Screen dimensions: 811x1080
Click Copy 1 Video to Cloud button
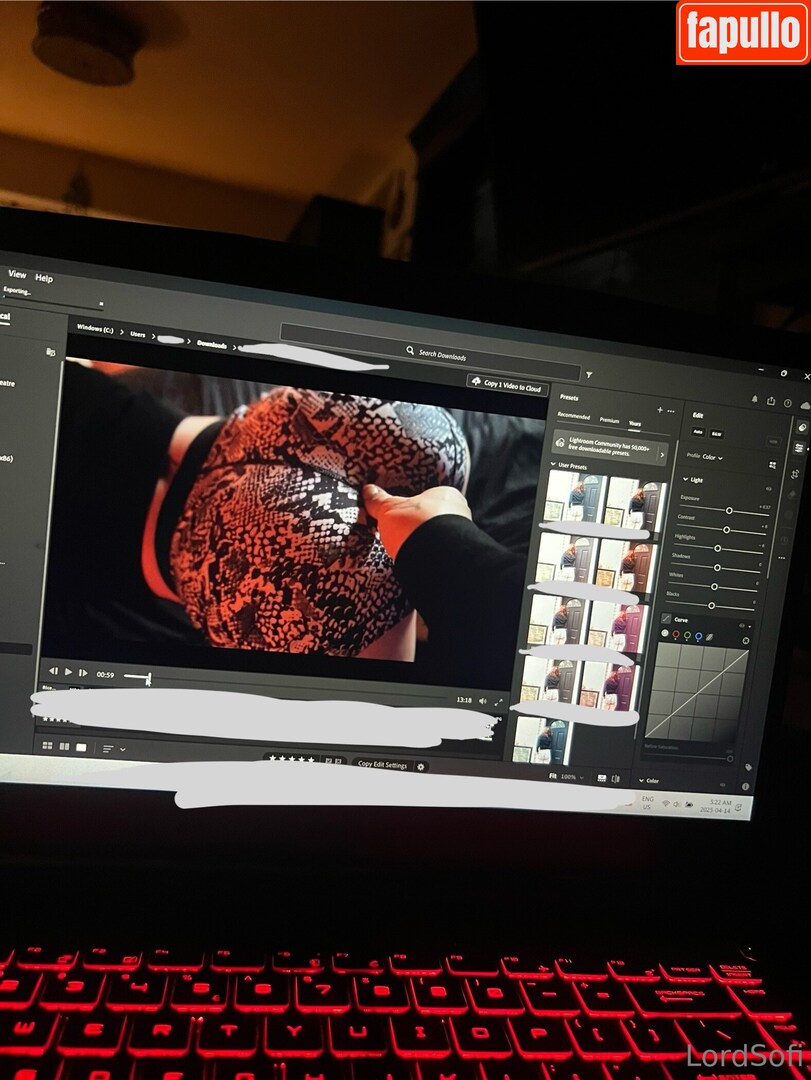coord(506,386)
